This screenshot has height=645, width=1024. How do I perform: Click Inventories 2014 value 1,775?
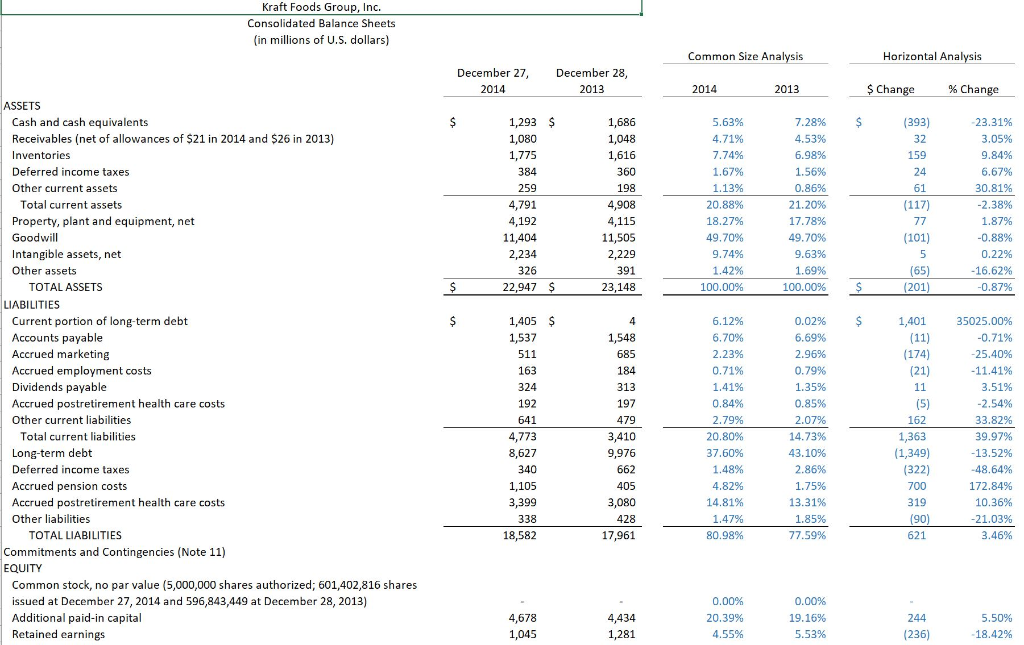coord(522,155)
